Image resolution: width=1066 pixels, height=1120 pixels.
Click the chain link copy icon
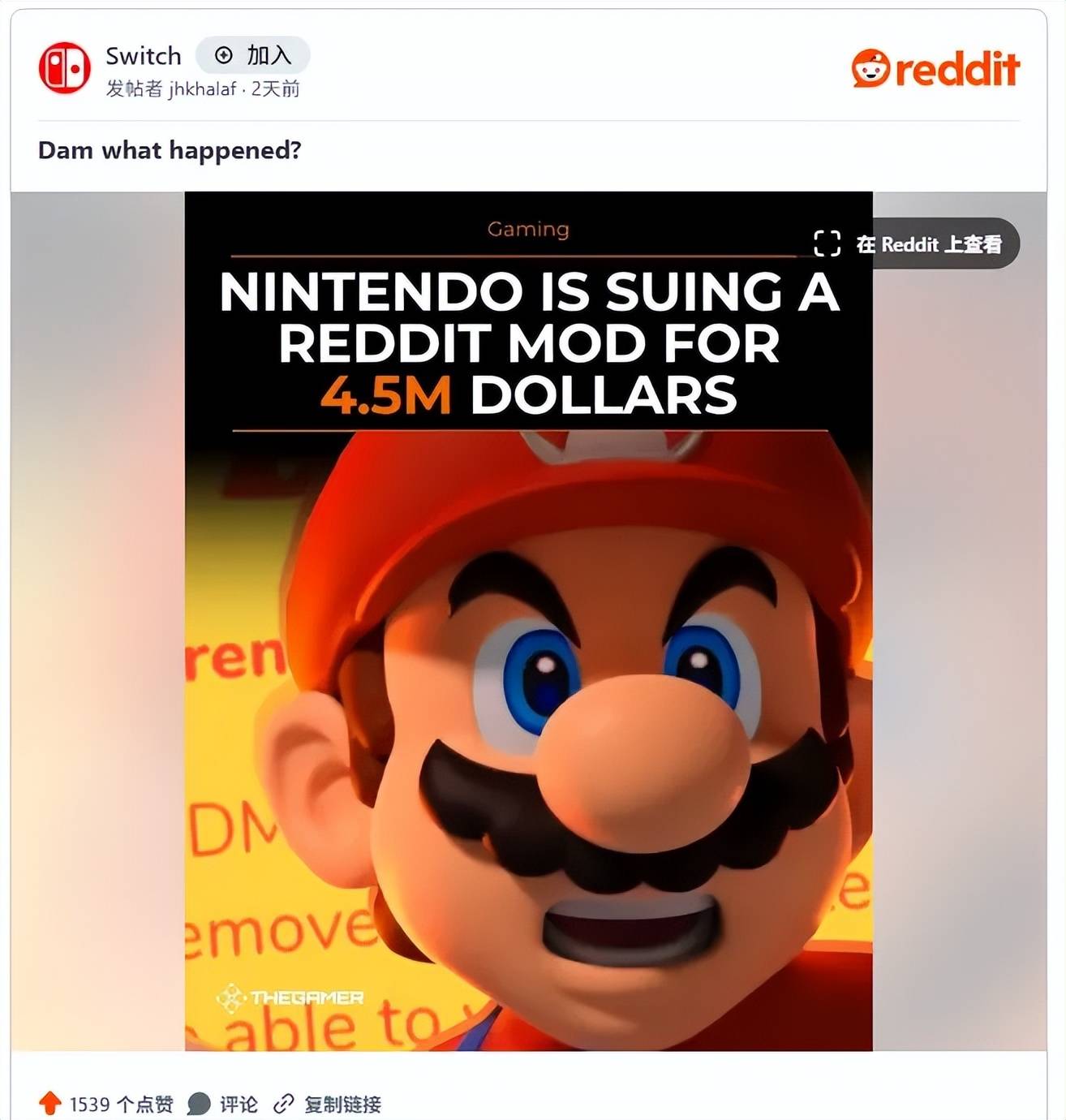coord(283,1104)
